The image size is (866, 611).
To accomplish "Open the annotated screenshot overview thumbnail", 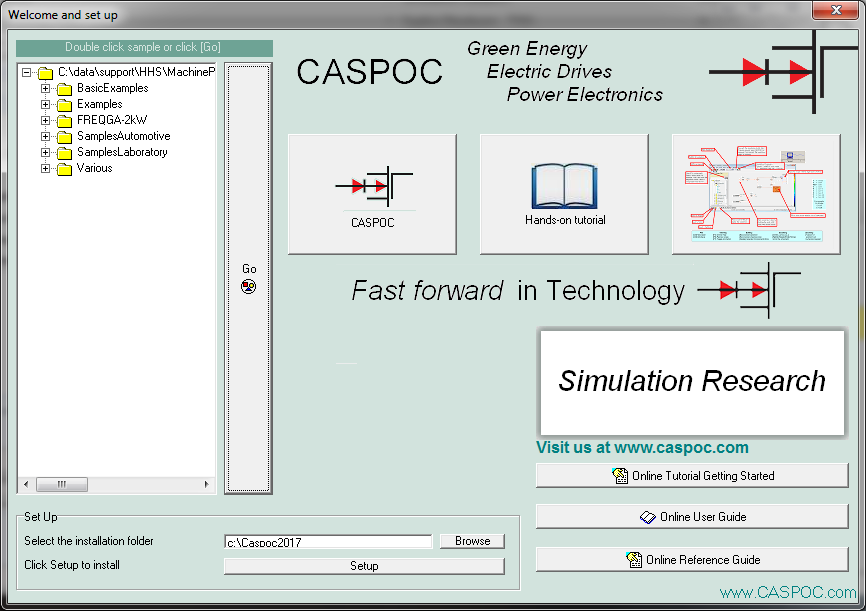I will pos(756,194).
